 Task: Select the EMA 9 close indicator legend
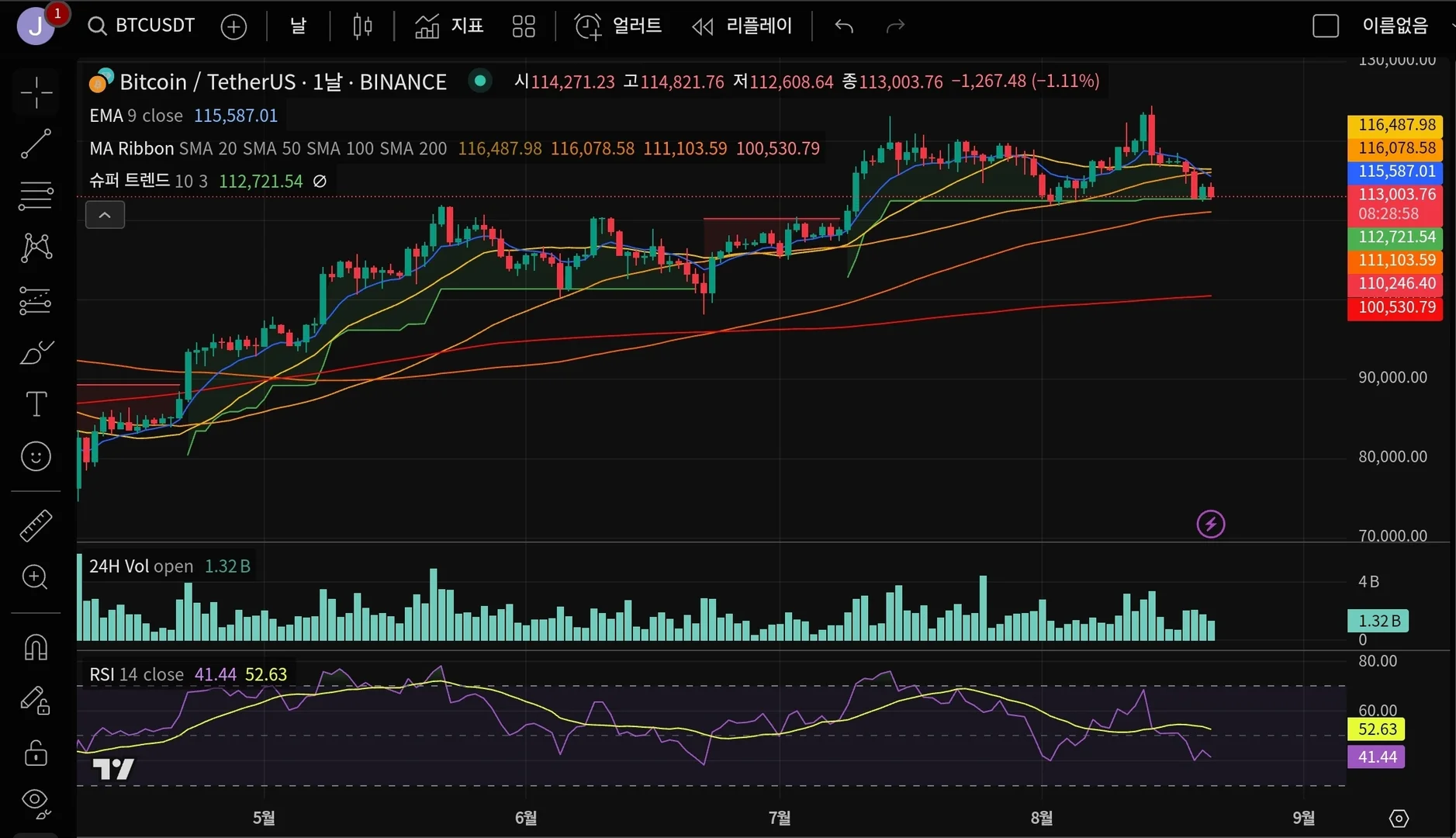[x=136, y=116]
